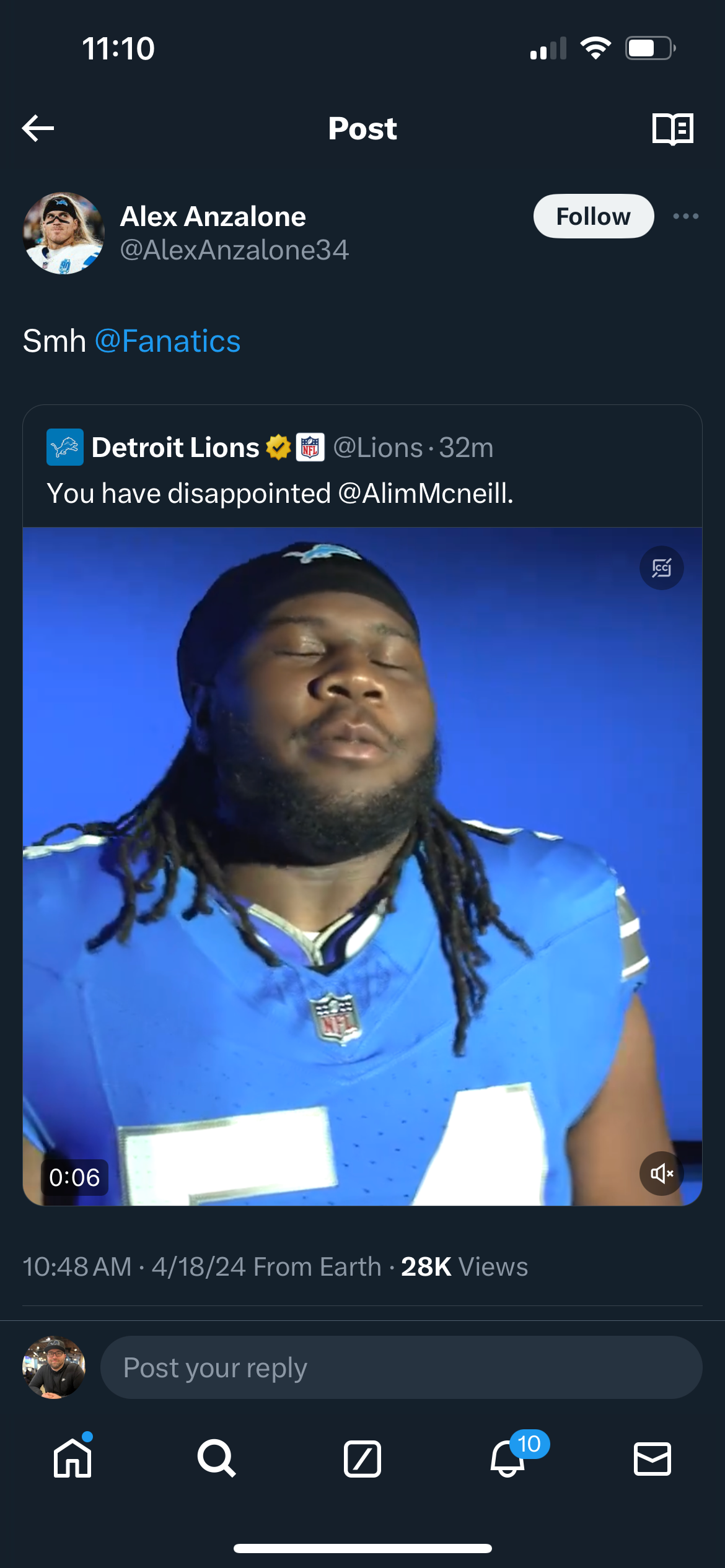Screen dimensions: 725x1568
Task: Unmute the video sound
Action: point(661,1173)
